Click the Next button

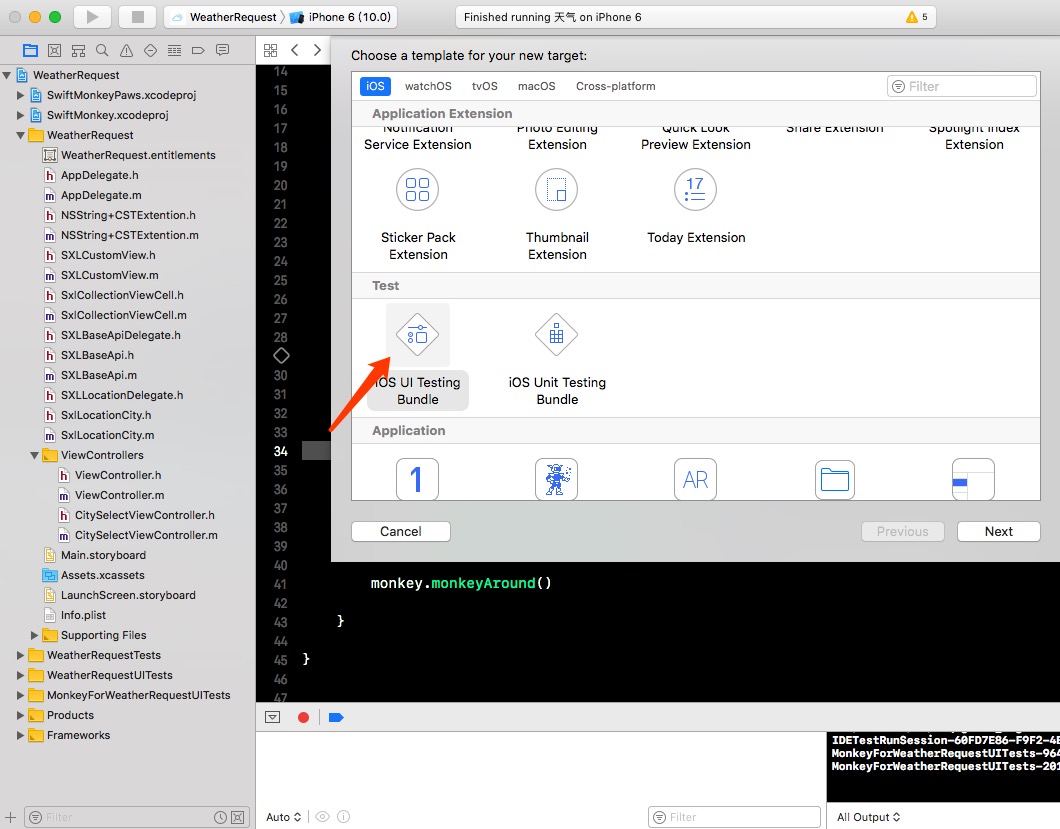(998, 531)
